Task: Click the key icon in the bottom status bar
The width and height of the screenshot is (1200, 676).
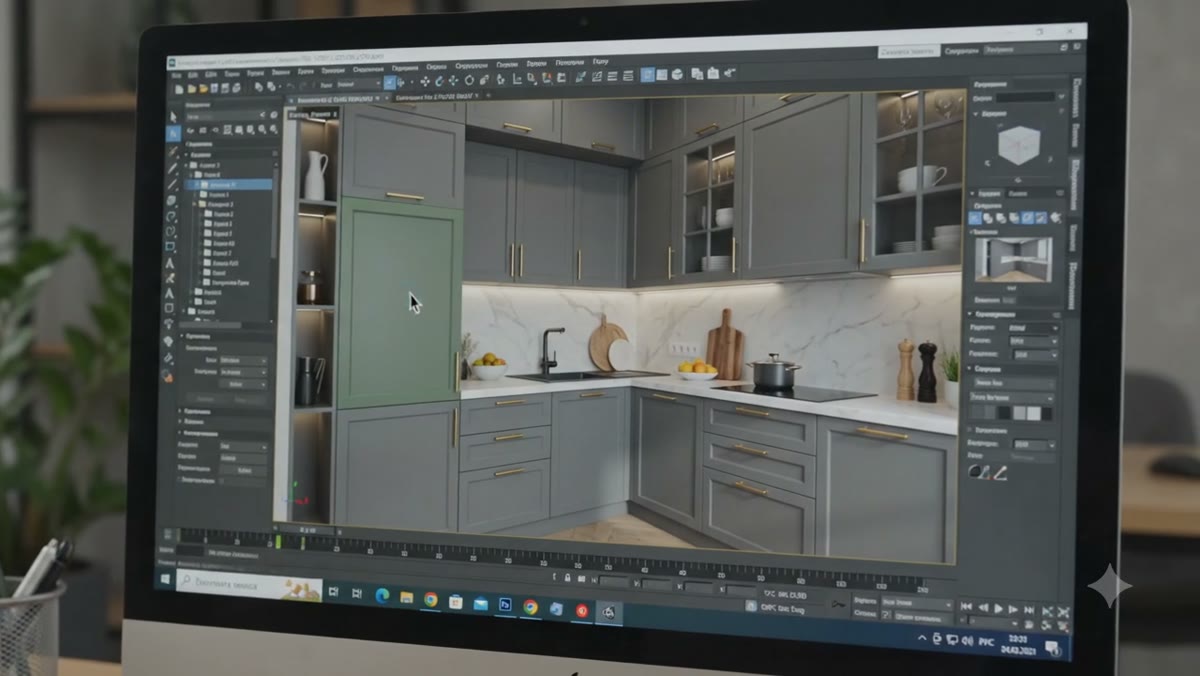Action: [x=838, y=603]
